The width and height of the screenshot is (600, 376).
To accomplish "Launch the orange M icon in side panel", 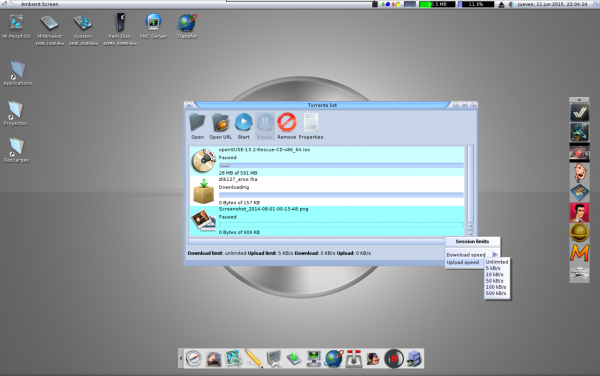I will [x=579, y=253].
